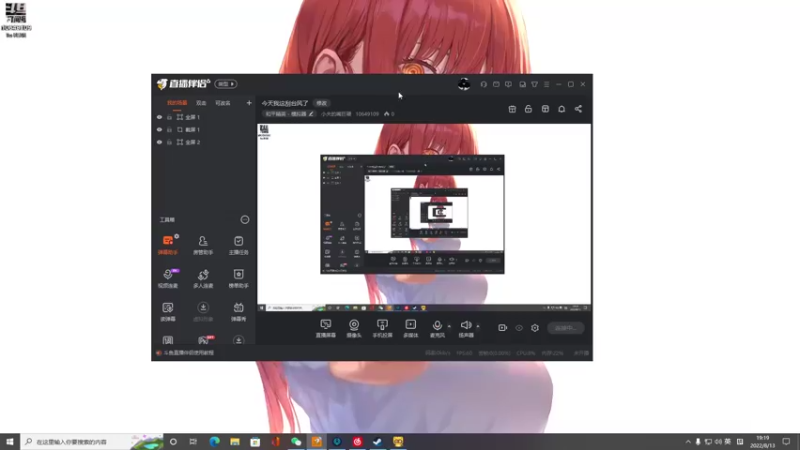Open Steam from the taskbar

378,442
